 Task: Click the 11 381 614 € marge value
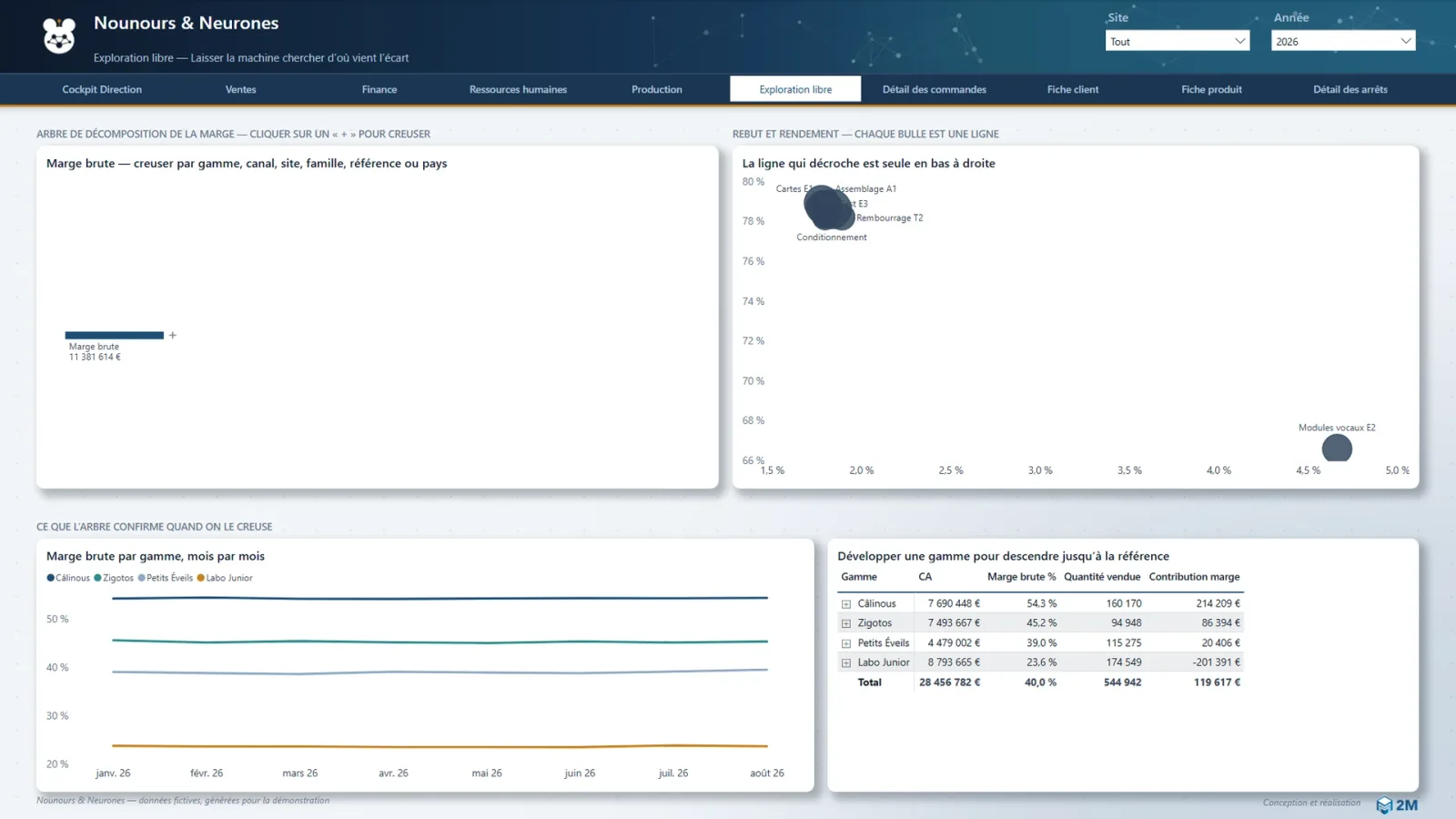click(x=95, y=358)
